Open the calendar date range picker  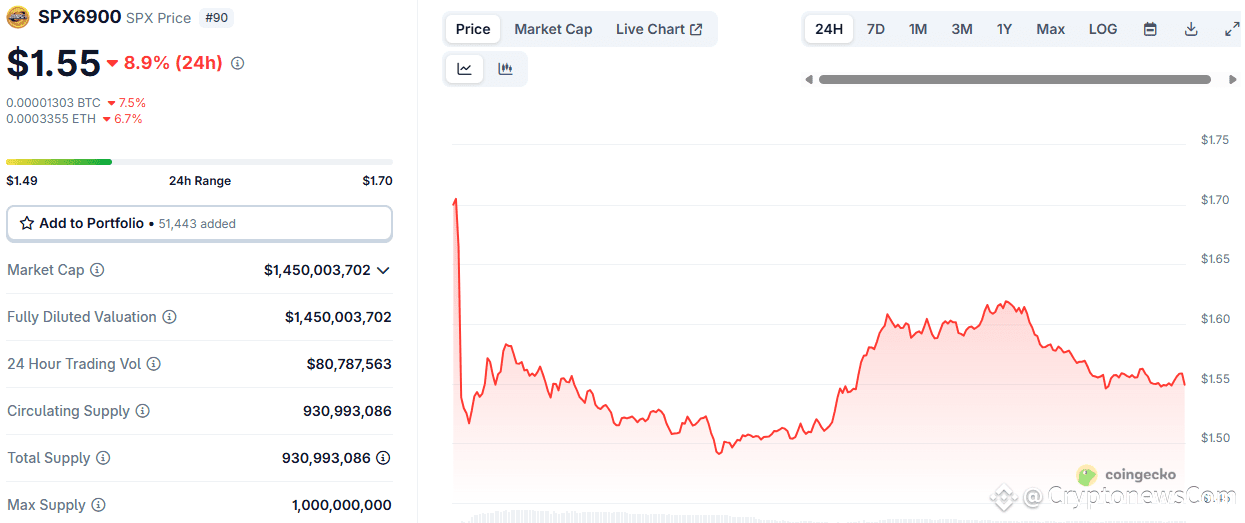click(1150, 29)
